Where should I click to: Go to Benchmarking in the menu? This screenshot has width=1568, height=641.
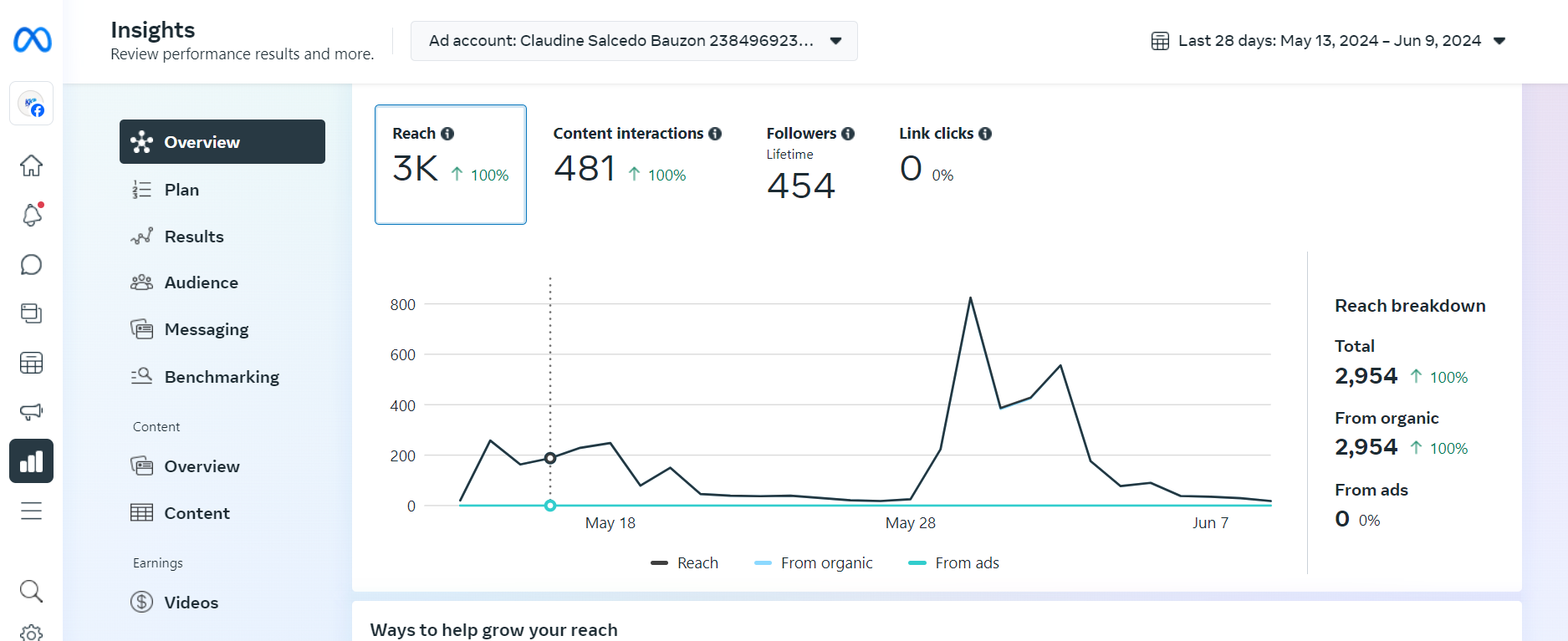pyautogui.click(x=222, y=377)
